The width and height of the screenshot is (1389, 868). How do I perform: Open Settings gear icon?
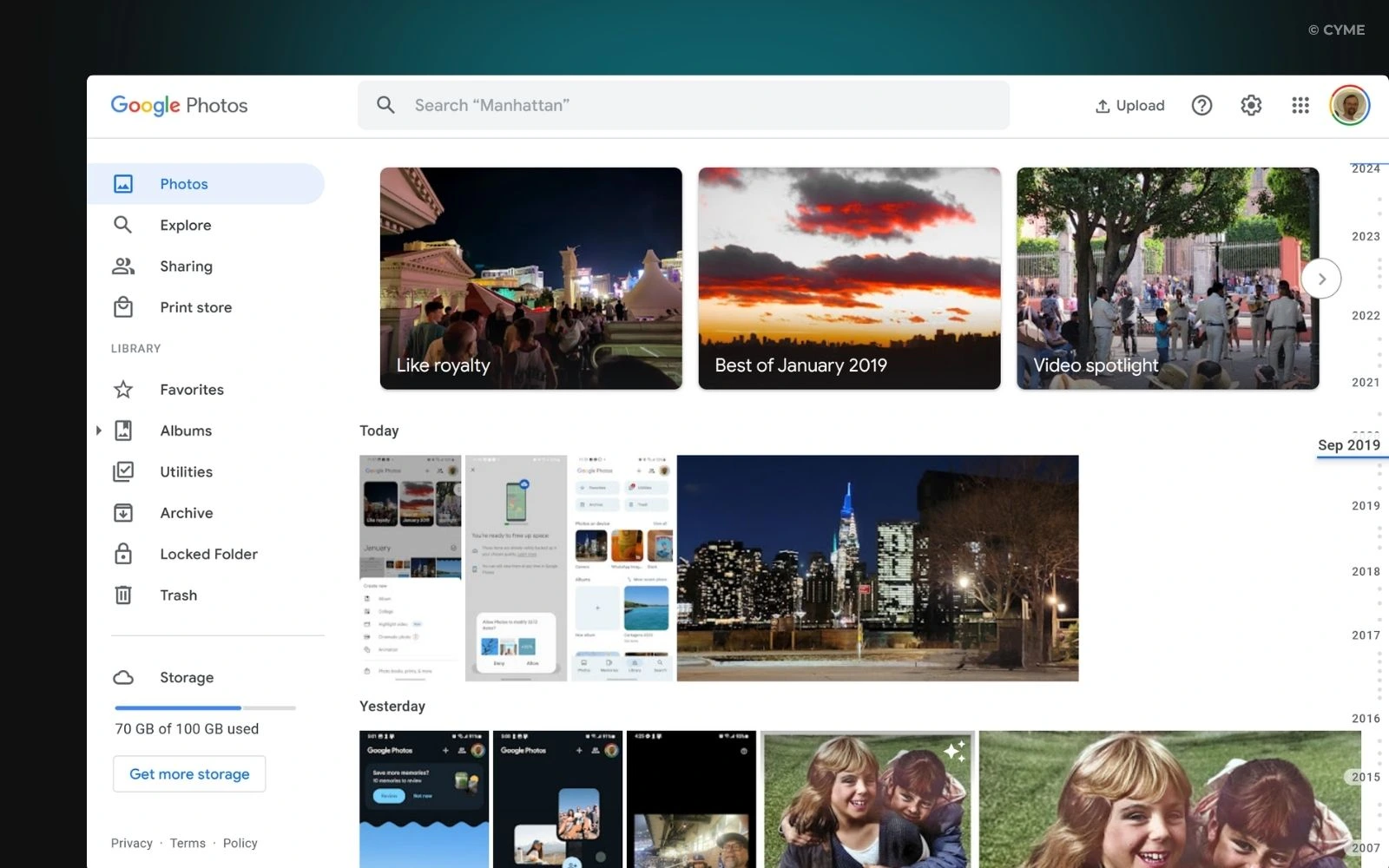(1251, 106)
